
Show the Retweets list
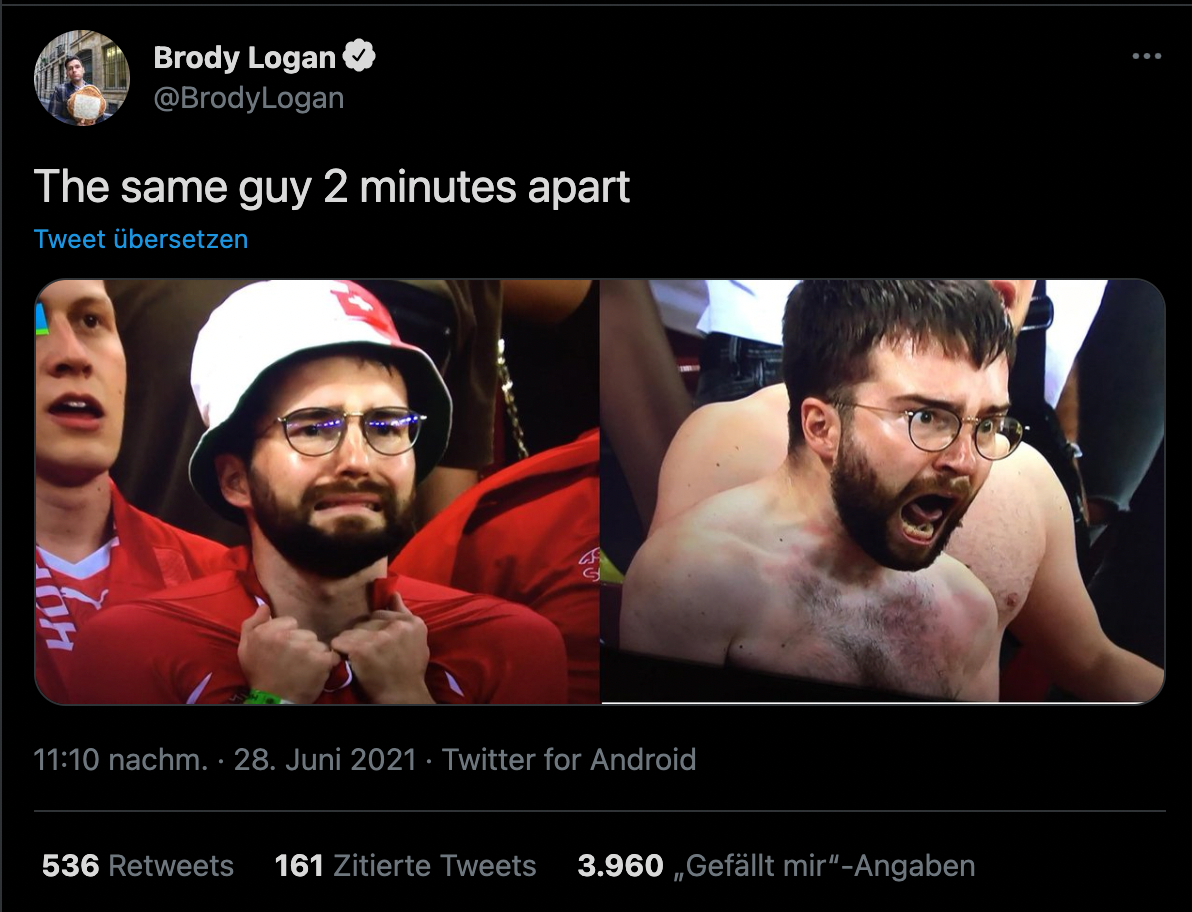coord(138,866)
